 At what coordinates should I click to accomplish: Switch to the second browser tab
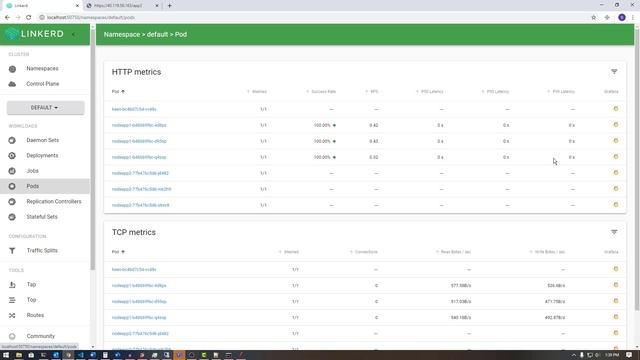pos(122,6)
